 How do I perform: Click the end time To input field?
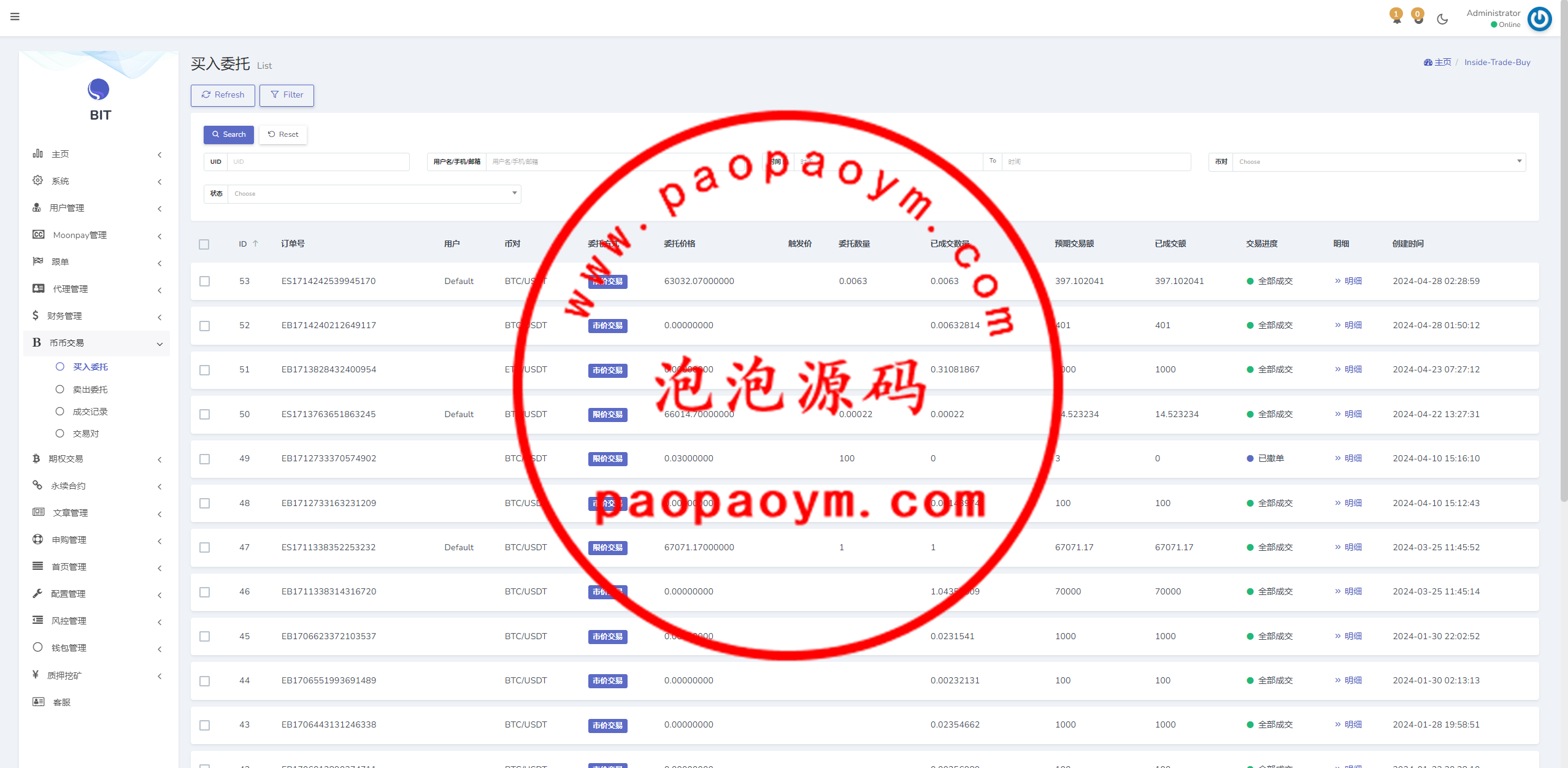(1096, 162)
